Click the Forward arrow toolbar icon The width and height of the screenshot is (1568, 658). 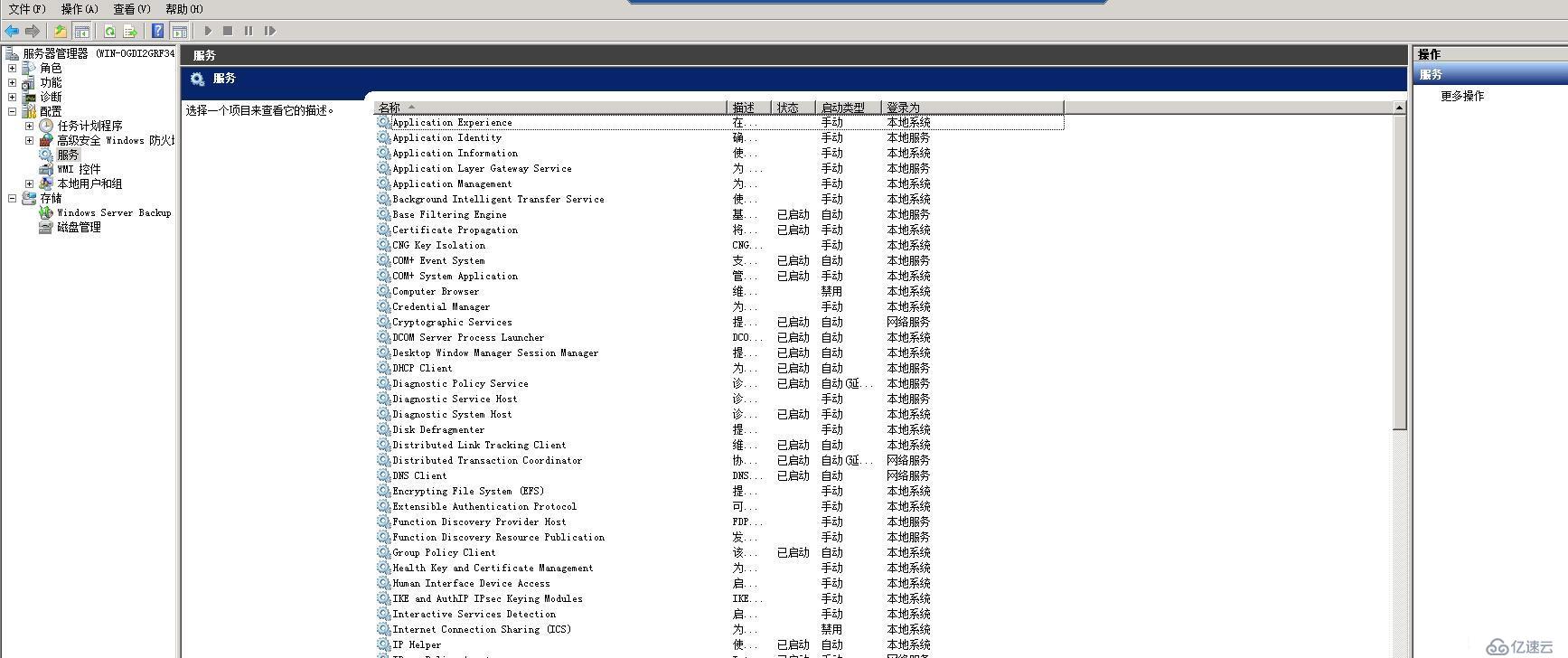coord(33,31)
